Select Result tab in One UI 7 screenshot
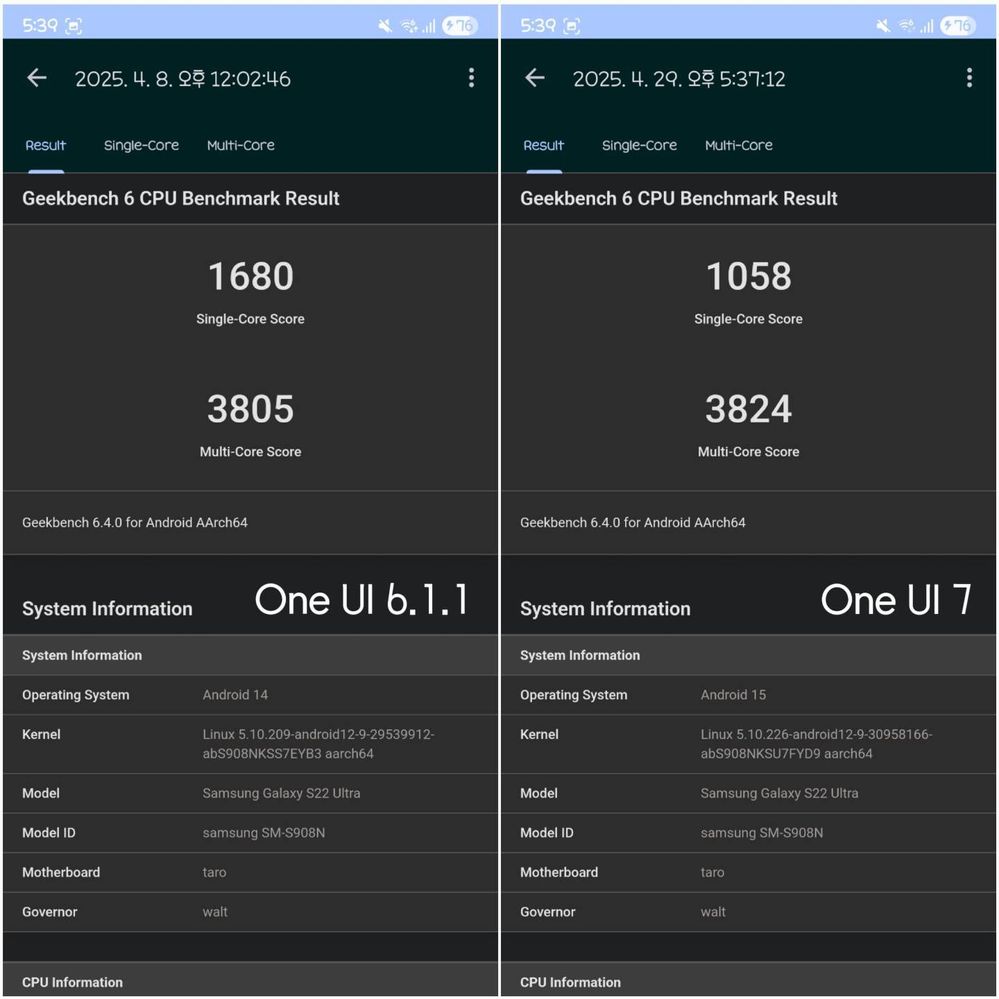The height and width of the screenshot is (999, 999). coord(543,145)
